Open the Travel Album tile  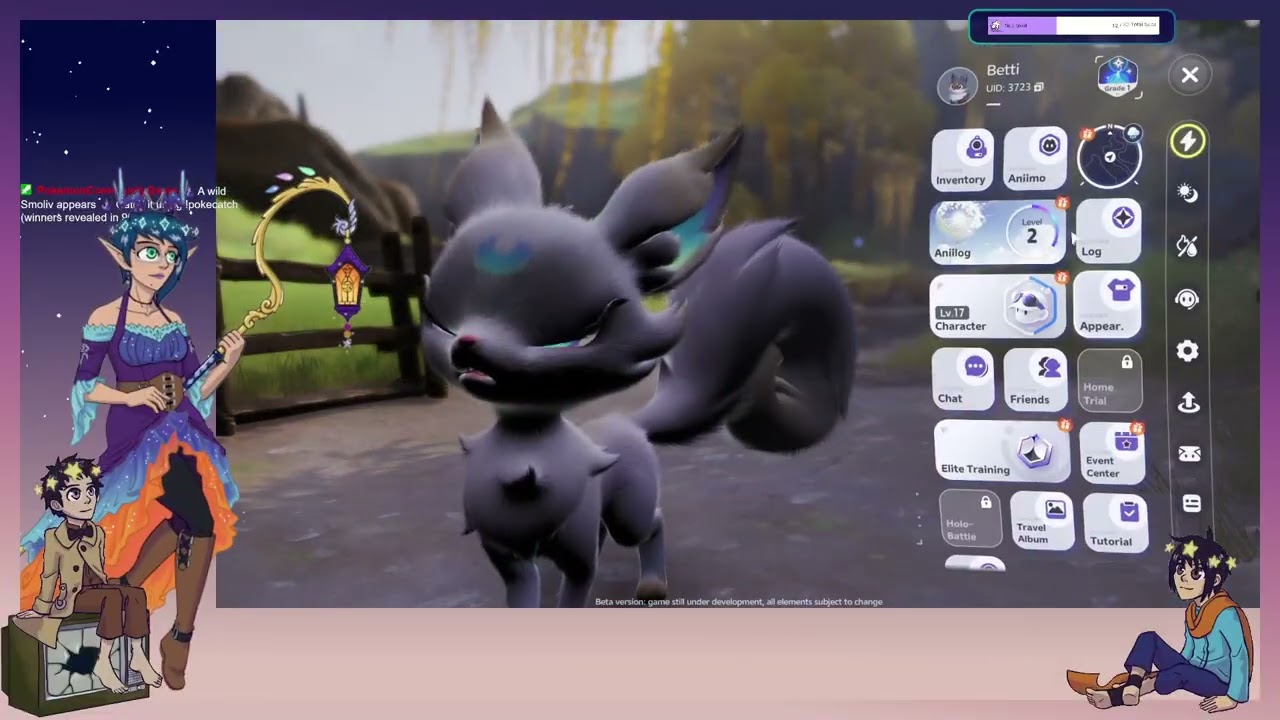pyautogui.click(x=1042, y=521)
